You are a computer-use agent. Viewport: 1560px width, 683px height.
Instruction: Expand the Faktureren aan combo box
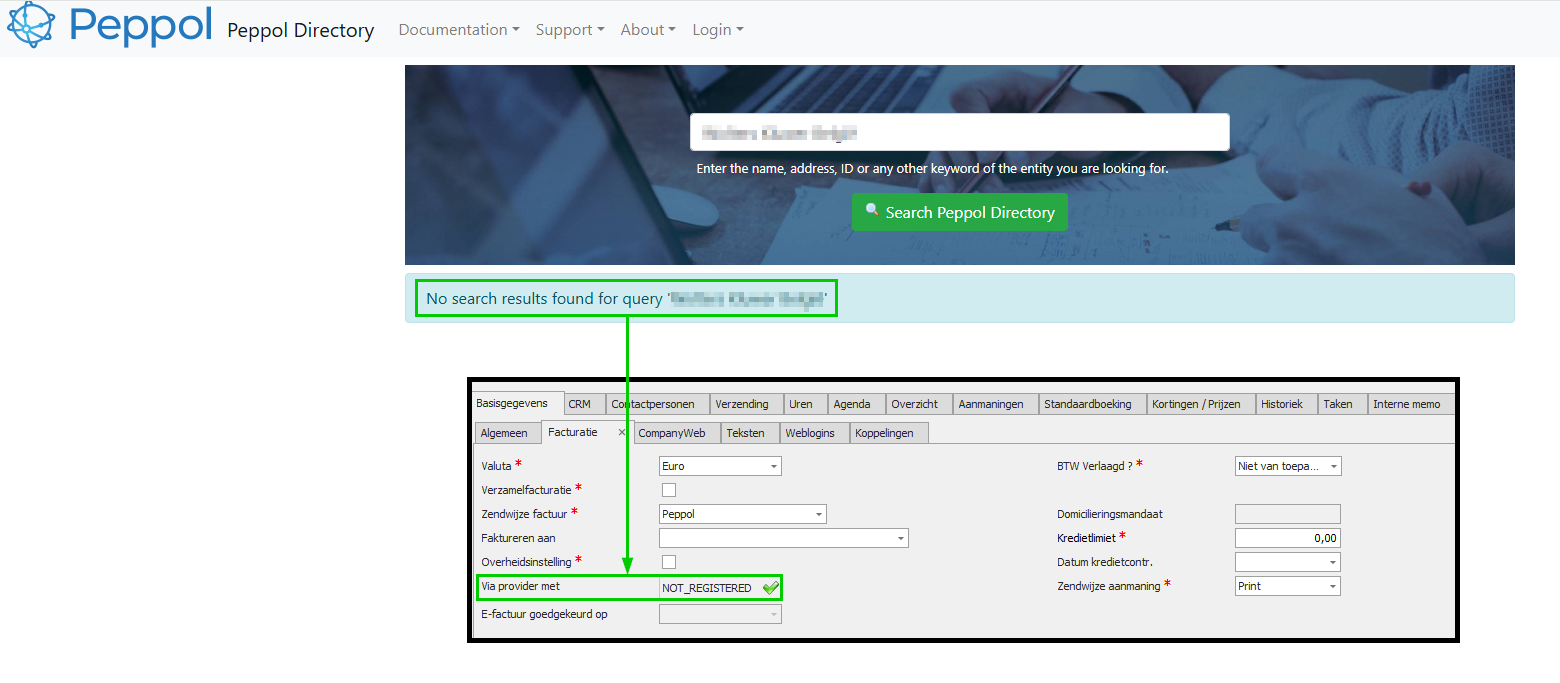[900, 538]
